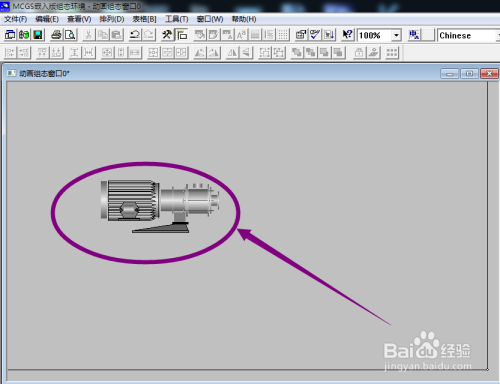Click the same width icon
The image size is (500, 384).
click(135, 53)
